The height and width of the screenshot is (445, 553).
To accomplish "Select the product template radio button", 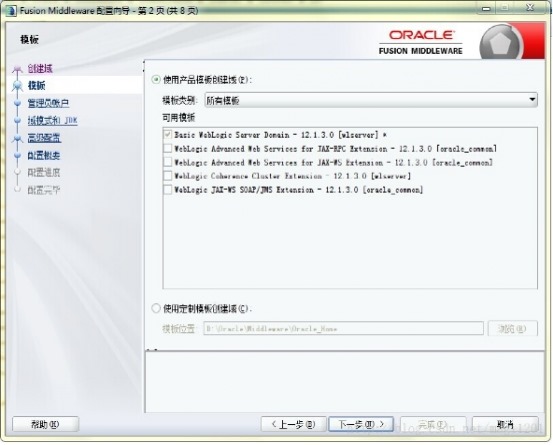I will (156, 80).
